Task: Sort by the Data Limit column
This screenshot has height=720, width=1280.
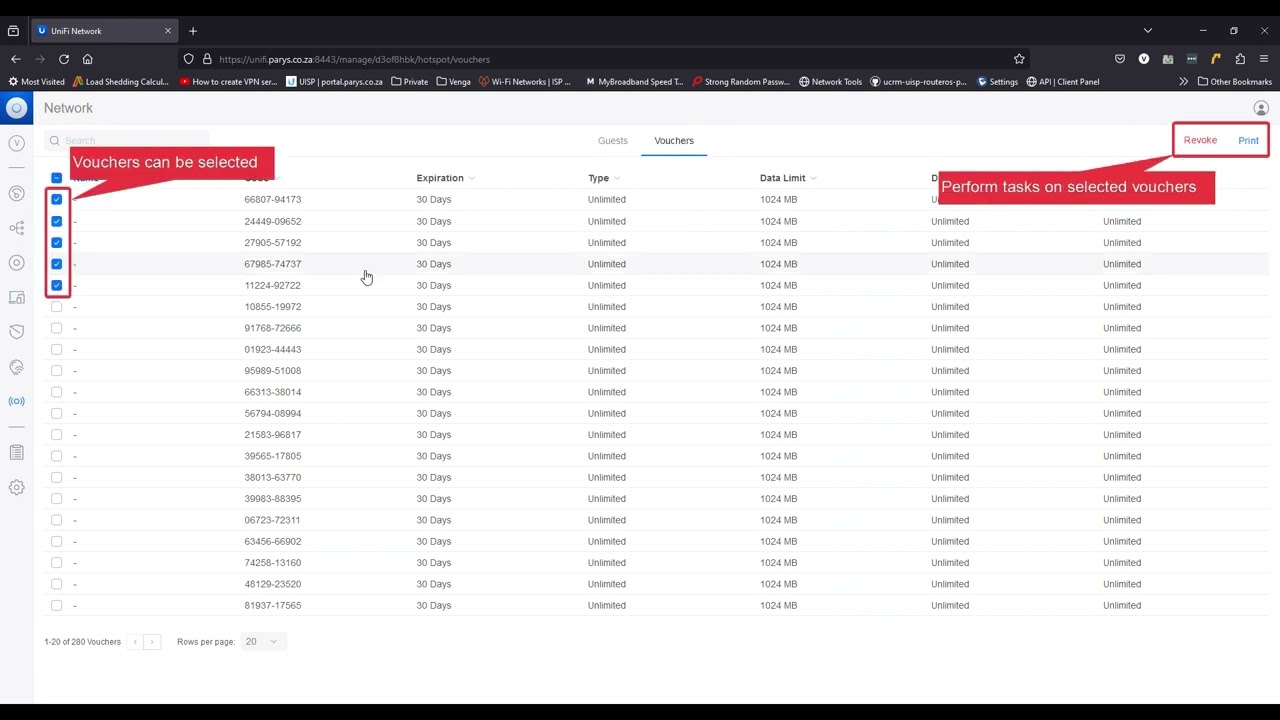Action: pos(788,178)
